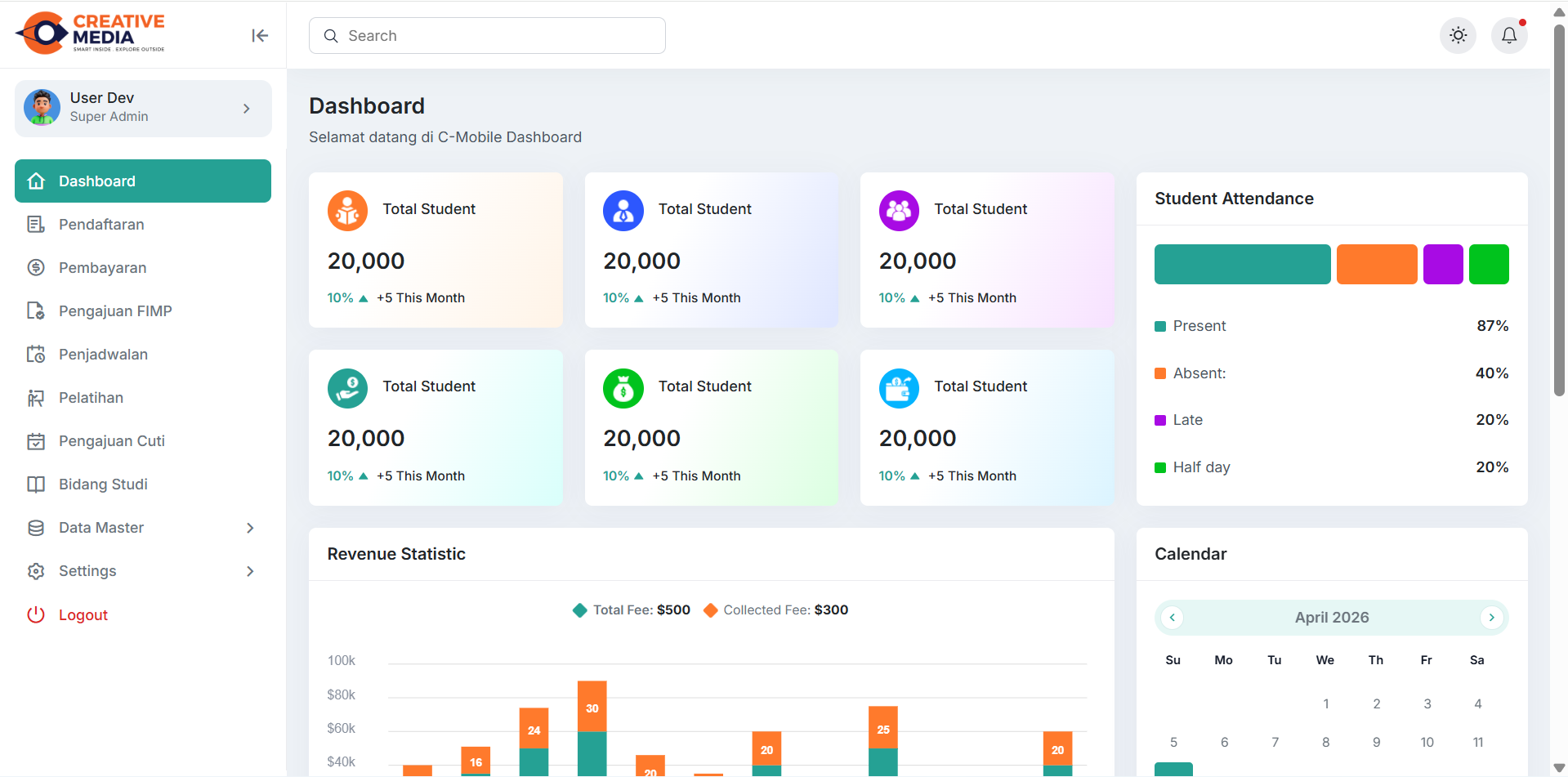Click the April 2026 month label
Image resolution: width=1568 pixels, height=777 pixels.
coord(1332,617)
